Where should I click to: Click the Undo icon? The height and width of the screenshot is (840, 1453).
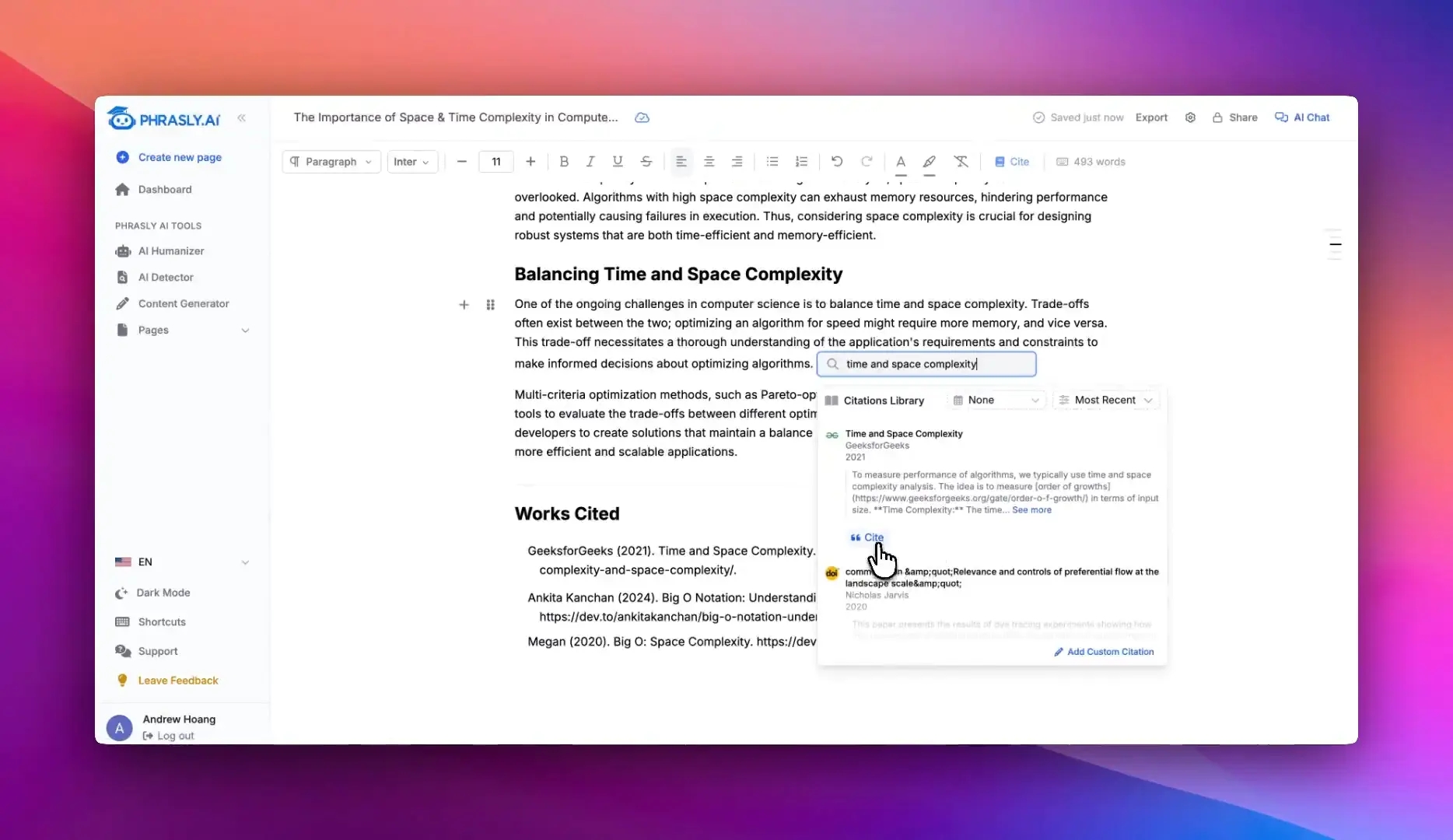click(x=837, y=162)
